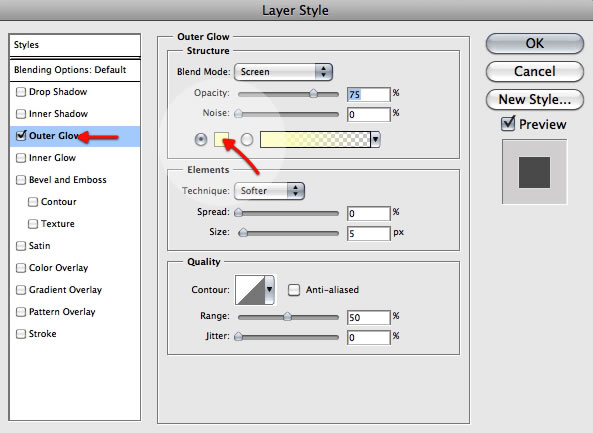The height and width of the screenshot is (433, 593).
Task: Click the Spread slider handle
Action: 238,213
